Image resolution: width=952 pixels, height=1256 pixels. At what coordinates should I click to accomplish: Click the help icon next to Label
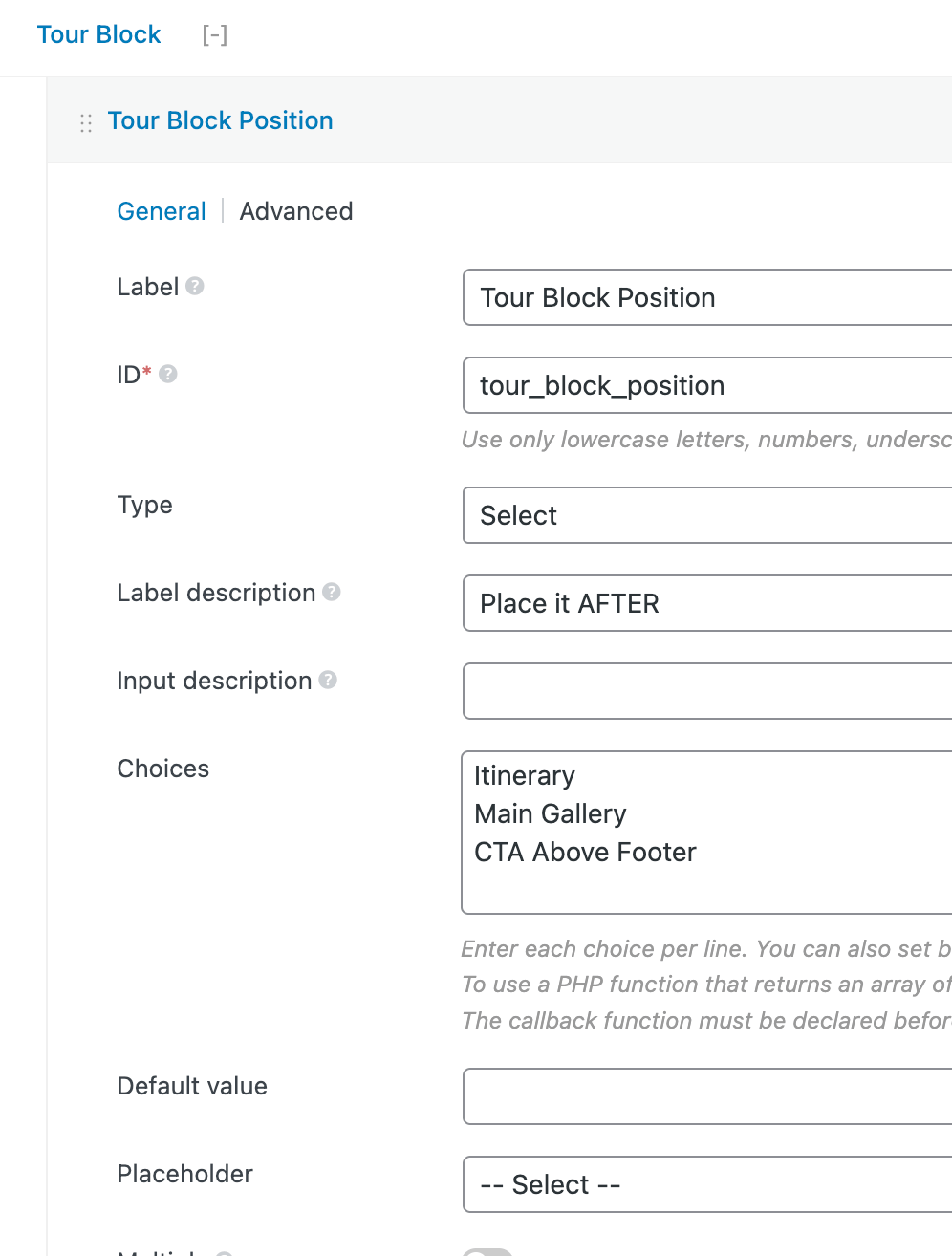point(195,286)
